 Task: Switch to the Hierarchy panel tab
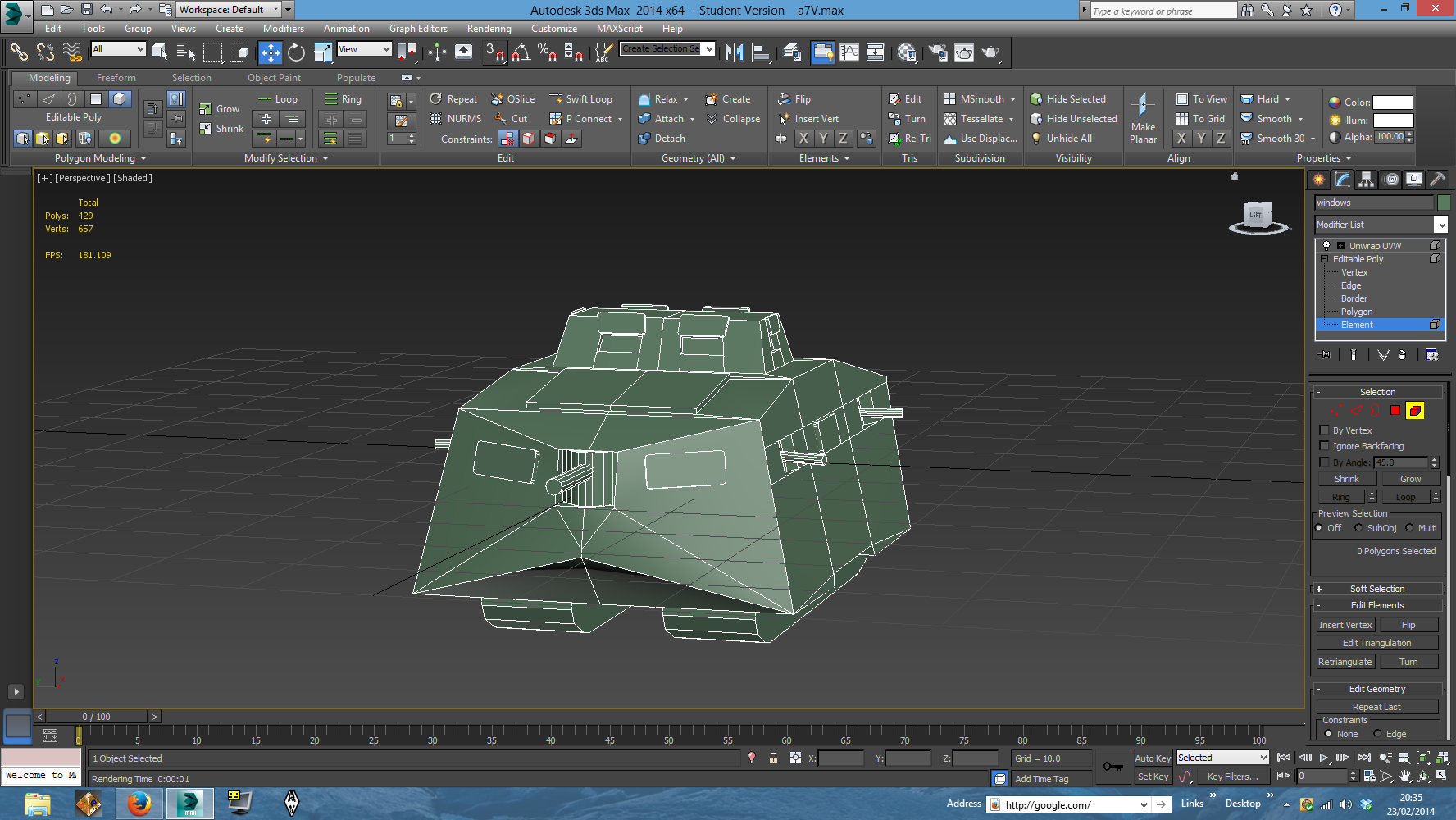click(1366, 180)
